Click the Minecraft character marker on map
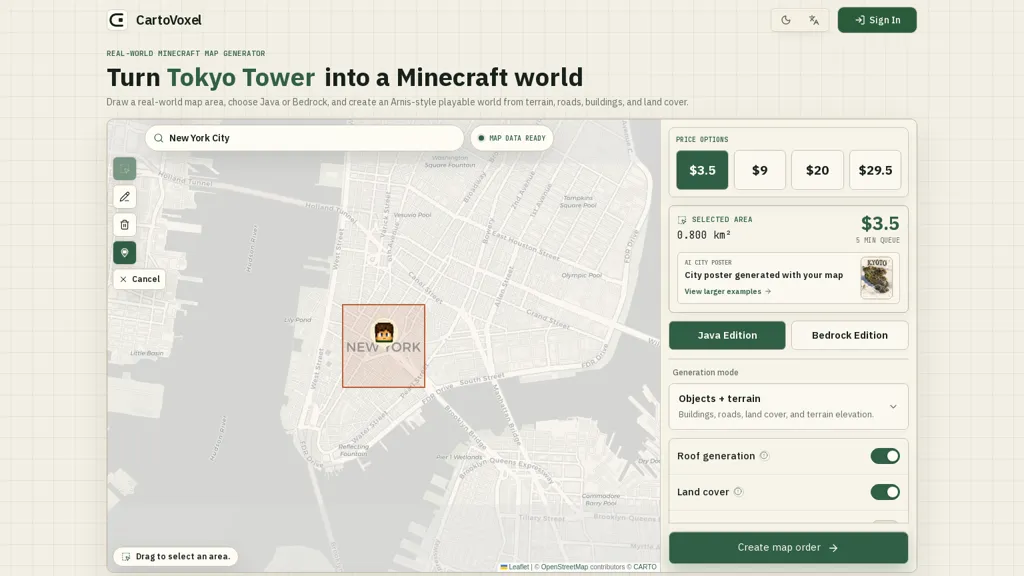This screenshot has height=576, width=1024. (x=383, y=332)
